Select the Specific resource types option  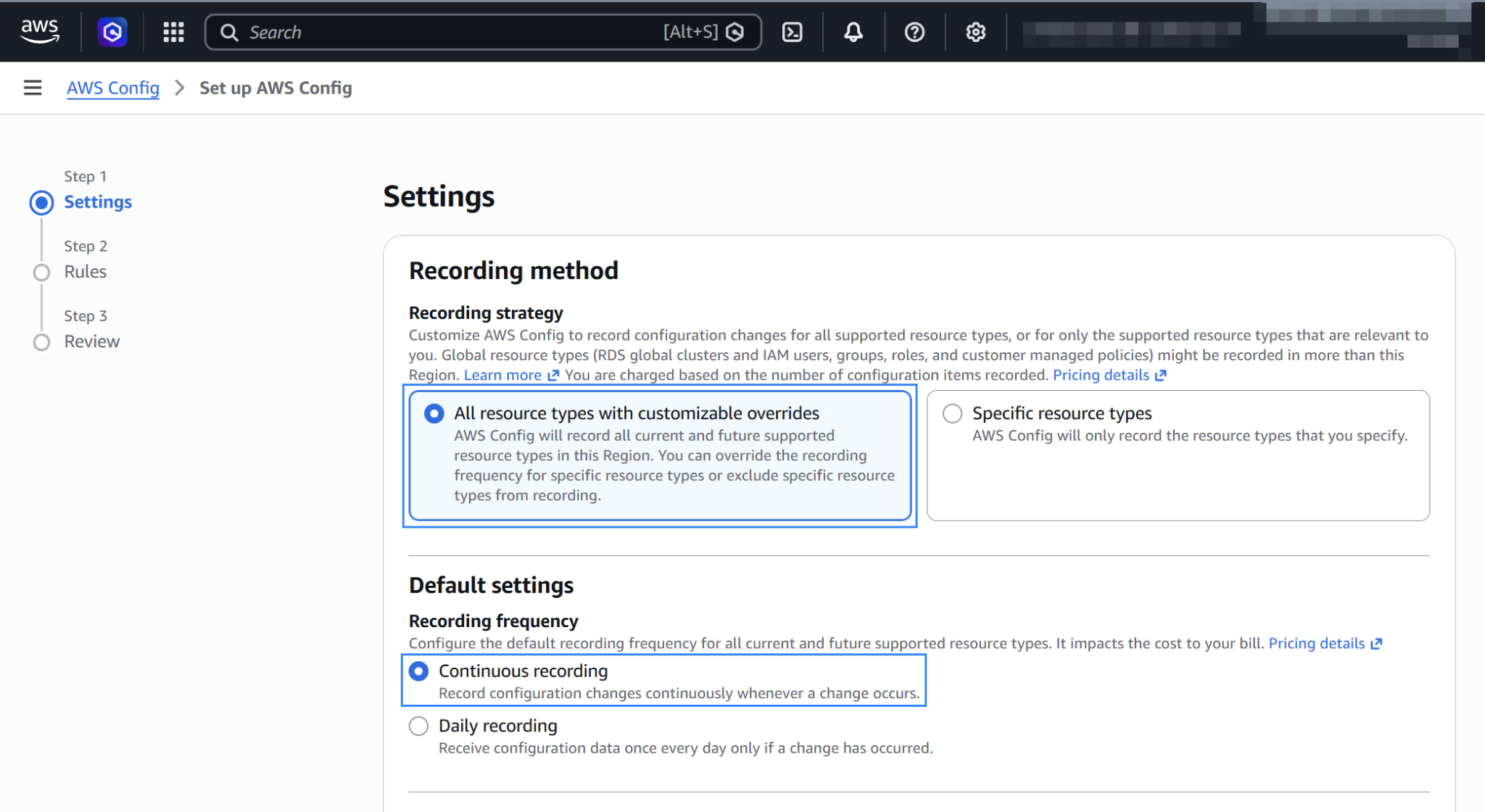click(x=1178, y=455)
